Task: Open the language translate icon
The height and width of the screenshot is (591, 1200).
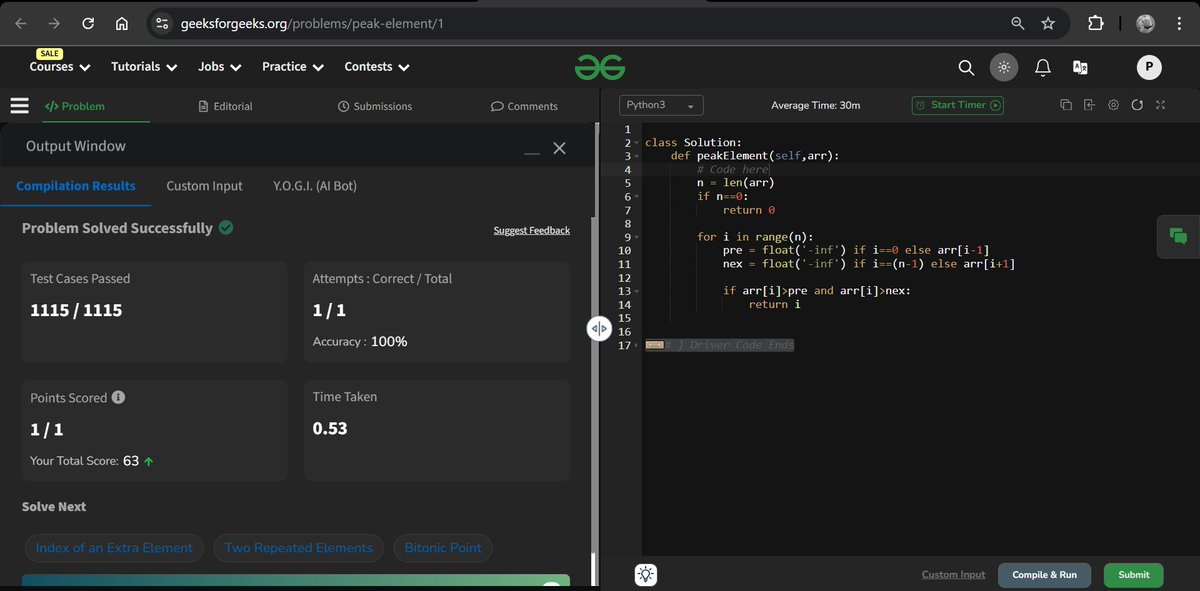Action: point(1080,67)
